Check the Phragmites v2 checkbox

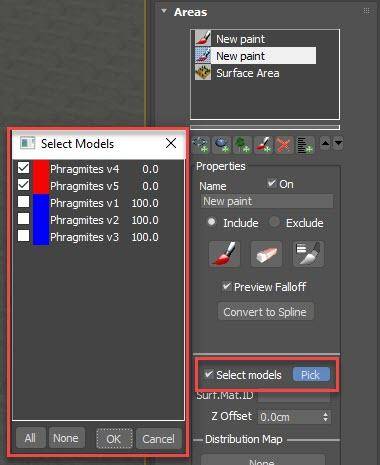pyautogui.click(x=23, y=219)
